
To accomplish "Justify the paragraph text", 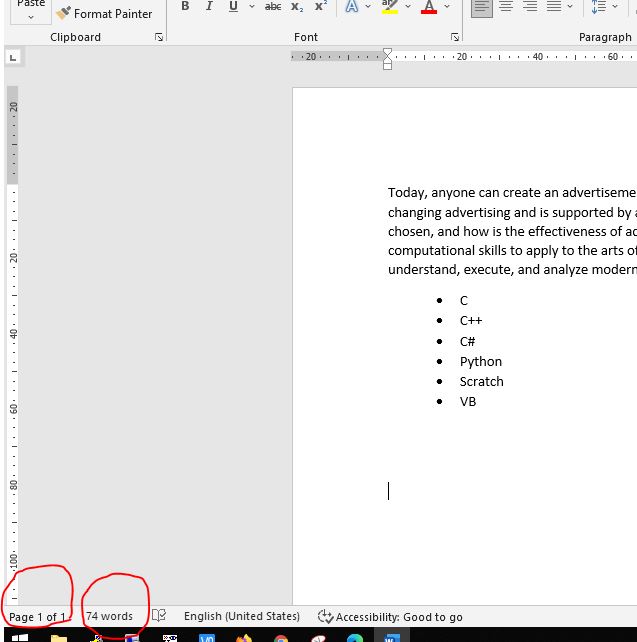I will 554,7.
